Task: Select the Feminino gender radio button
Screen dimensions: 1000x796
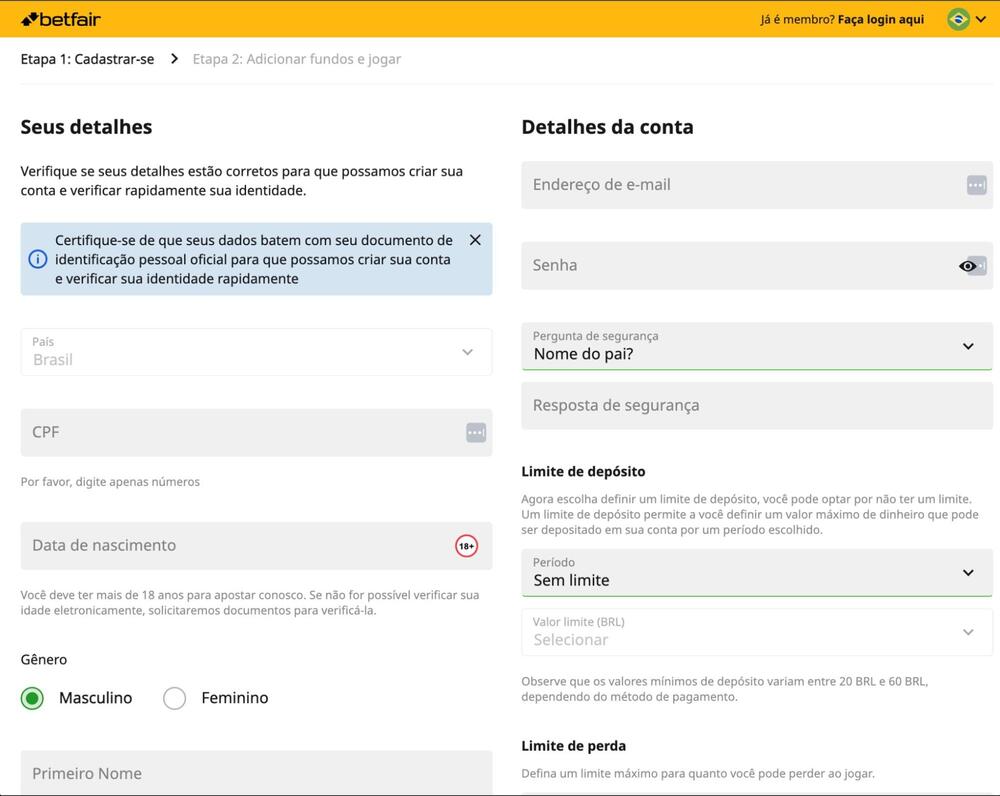Action: click(x=174, y=698)
